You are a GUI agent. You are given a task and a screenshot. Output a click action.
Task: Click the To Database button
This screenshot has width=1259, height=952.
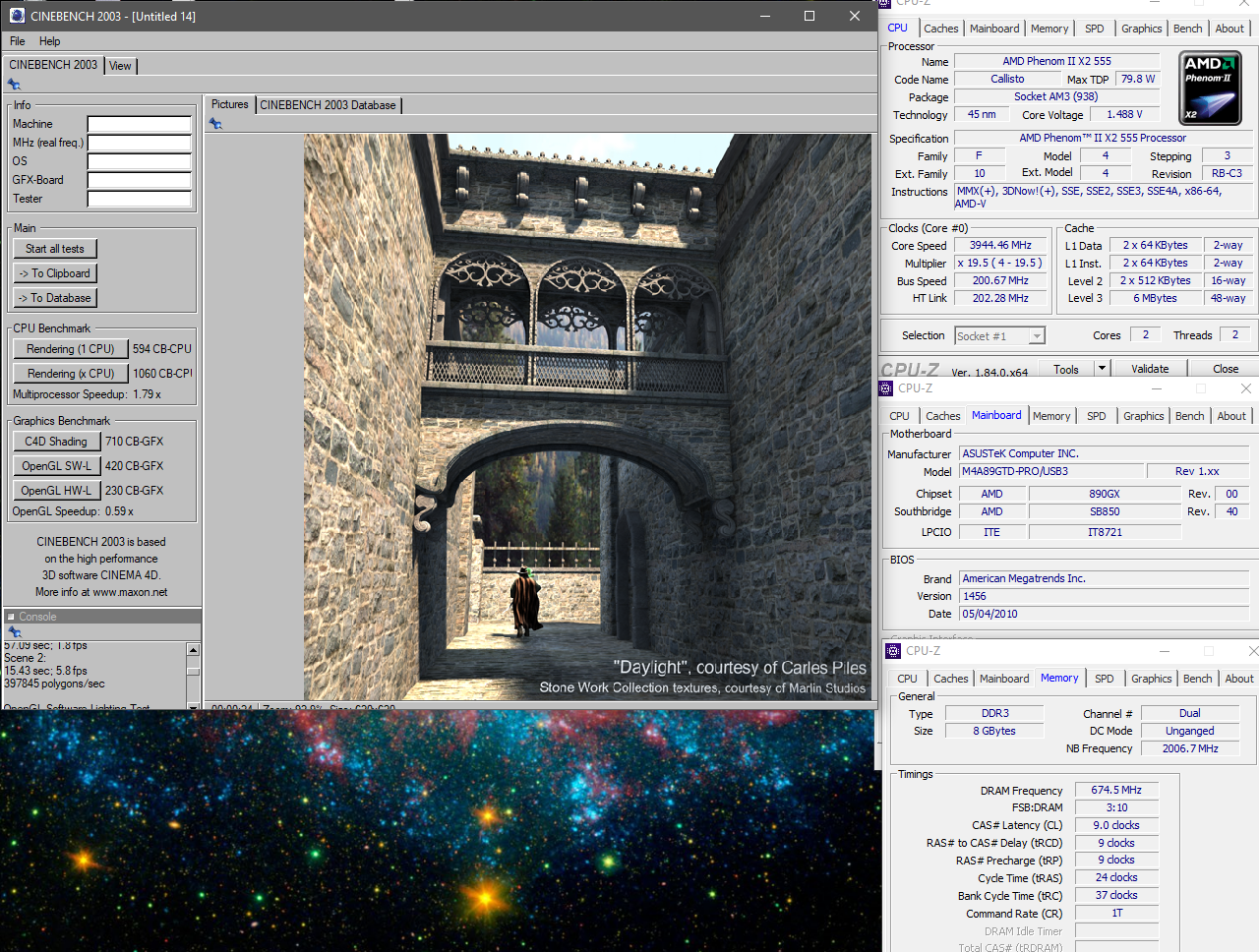pos(55,298)
